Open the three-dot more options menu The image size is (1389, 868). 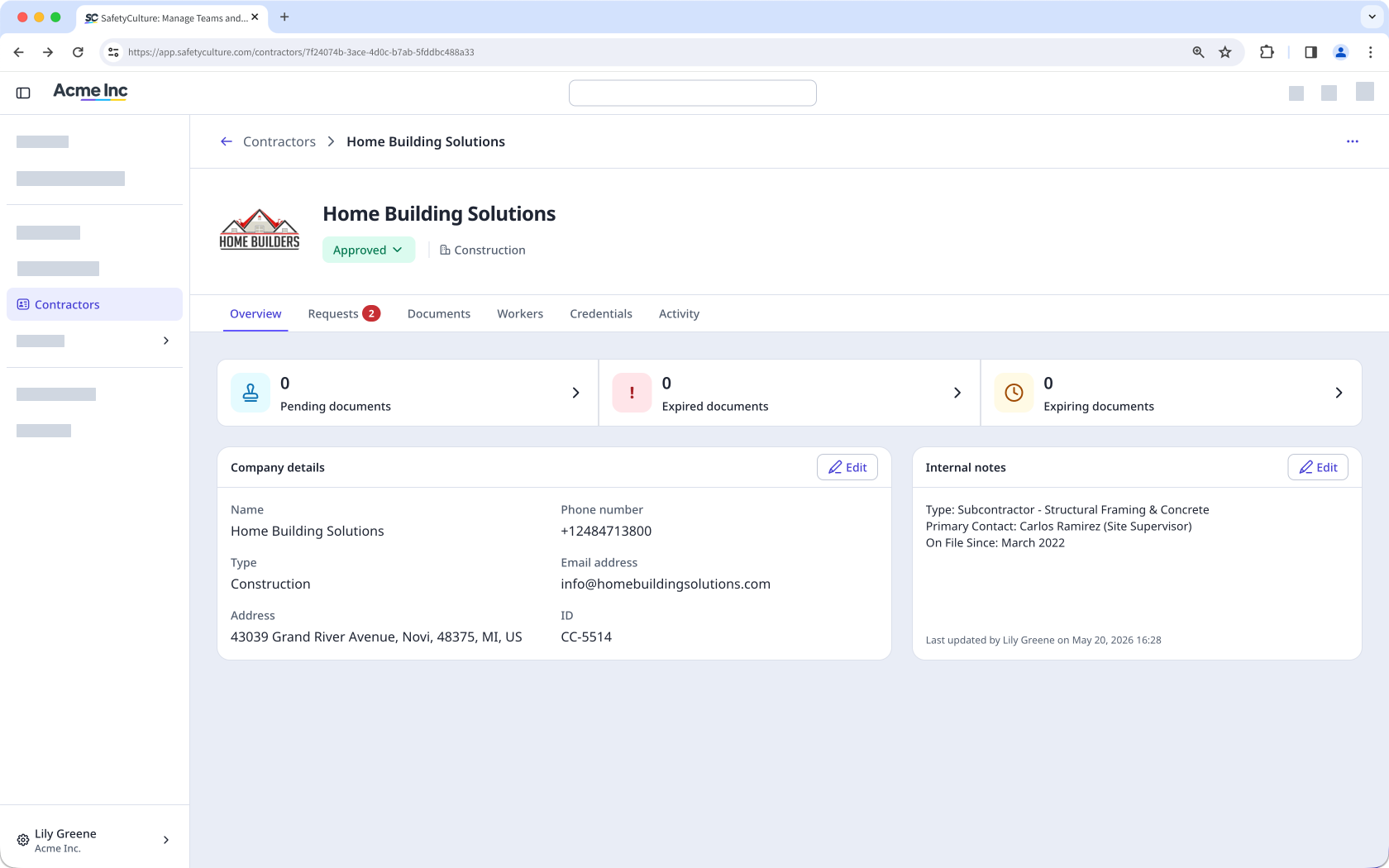(1353, 141)
